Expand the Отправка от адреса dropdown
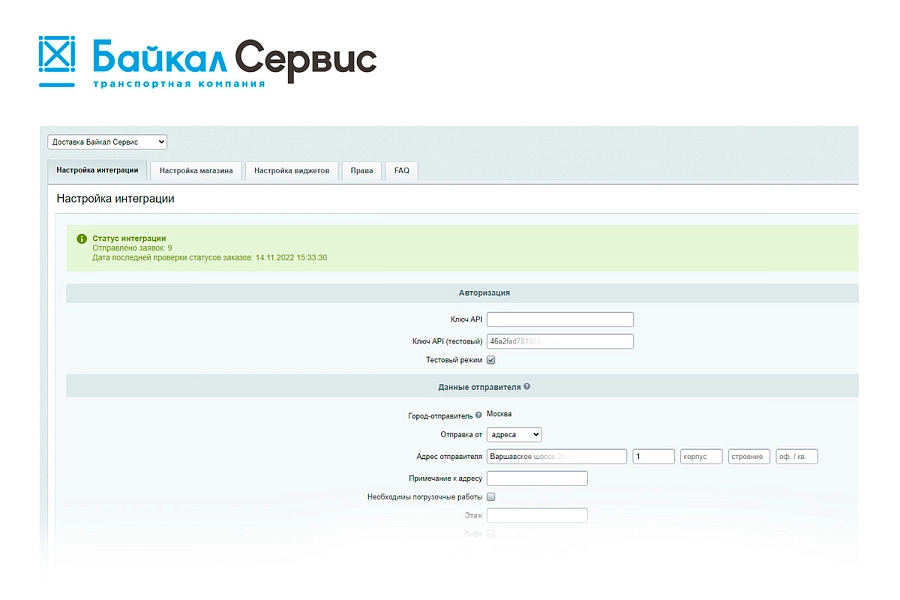 click(514, 435)
